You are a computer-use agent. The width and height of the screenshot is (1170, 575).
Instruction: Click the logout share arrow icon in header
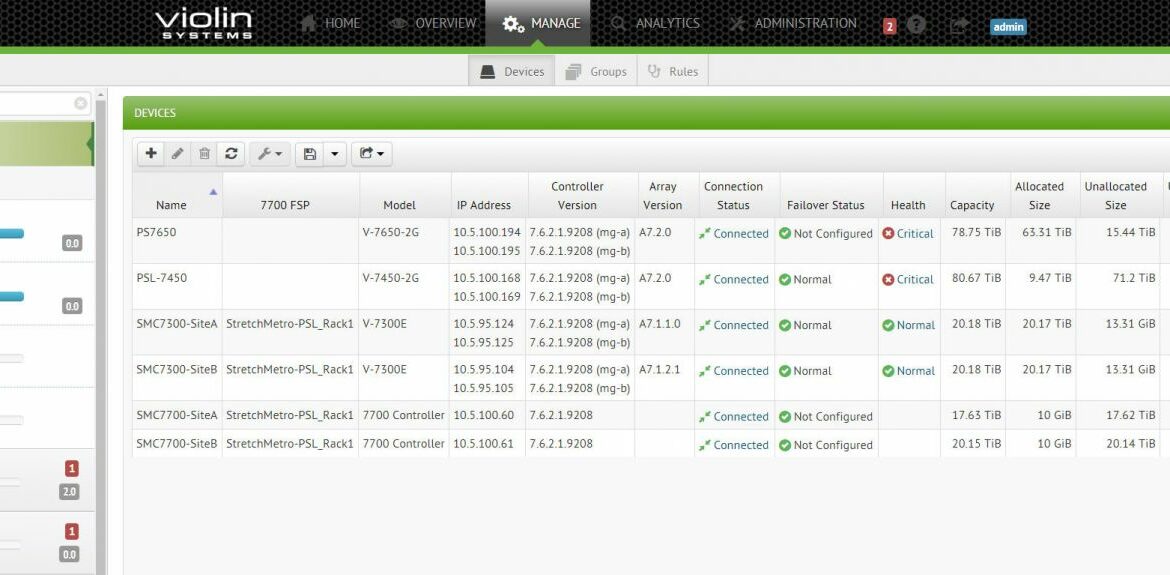[959, 25]
